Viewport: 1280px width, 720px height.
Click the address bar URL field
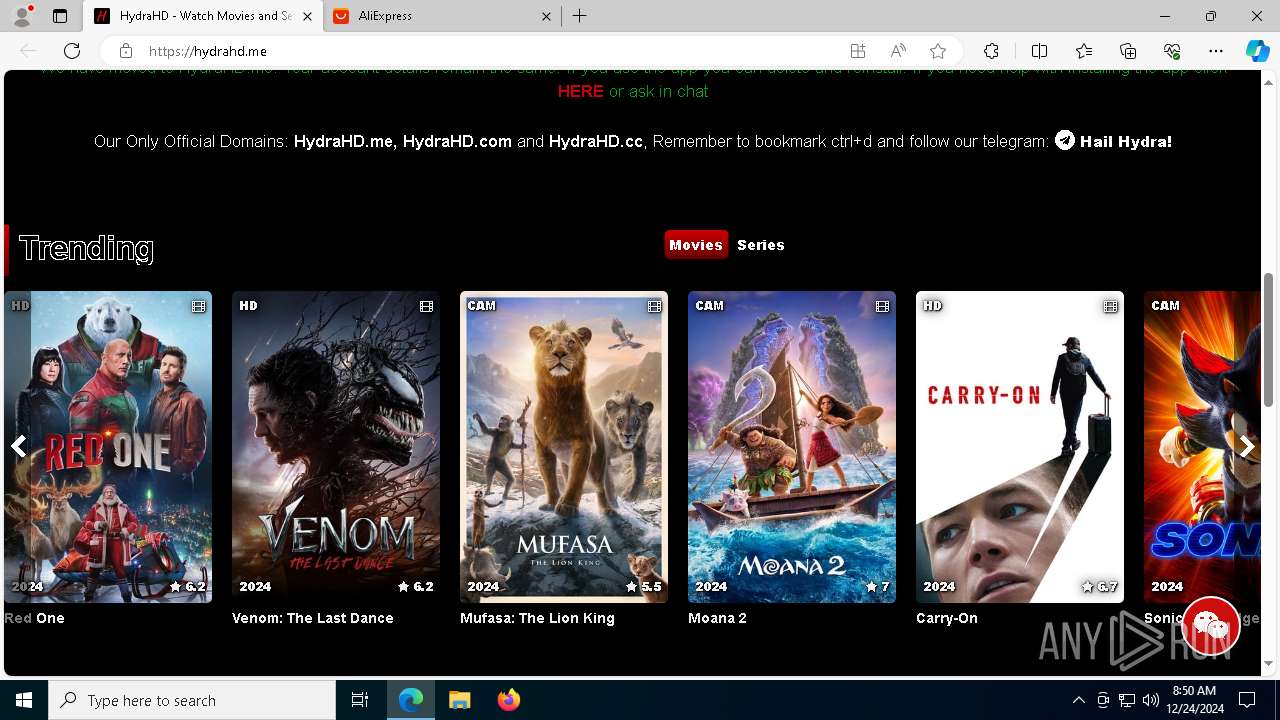coord(490,51)
